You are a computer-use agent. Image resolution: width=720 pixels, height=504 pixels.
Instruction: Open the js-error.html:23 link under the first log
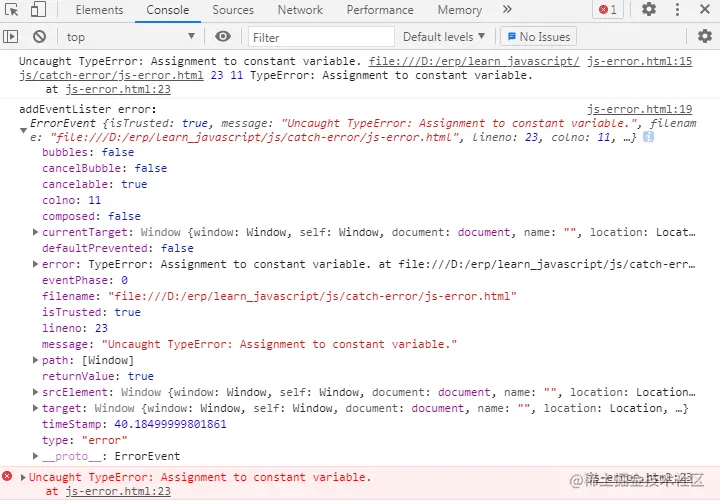point(118,89)
